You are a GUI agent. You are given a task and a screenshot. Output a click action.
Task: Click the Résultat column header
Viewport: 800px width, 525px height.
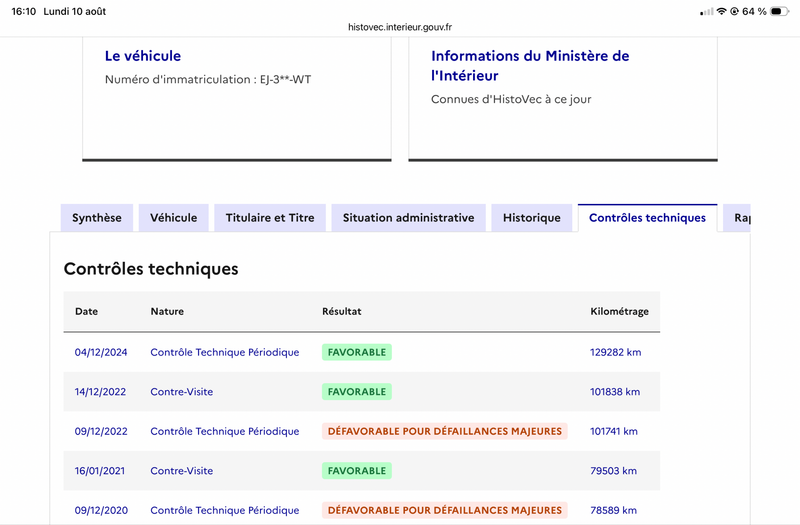341,311
